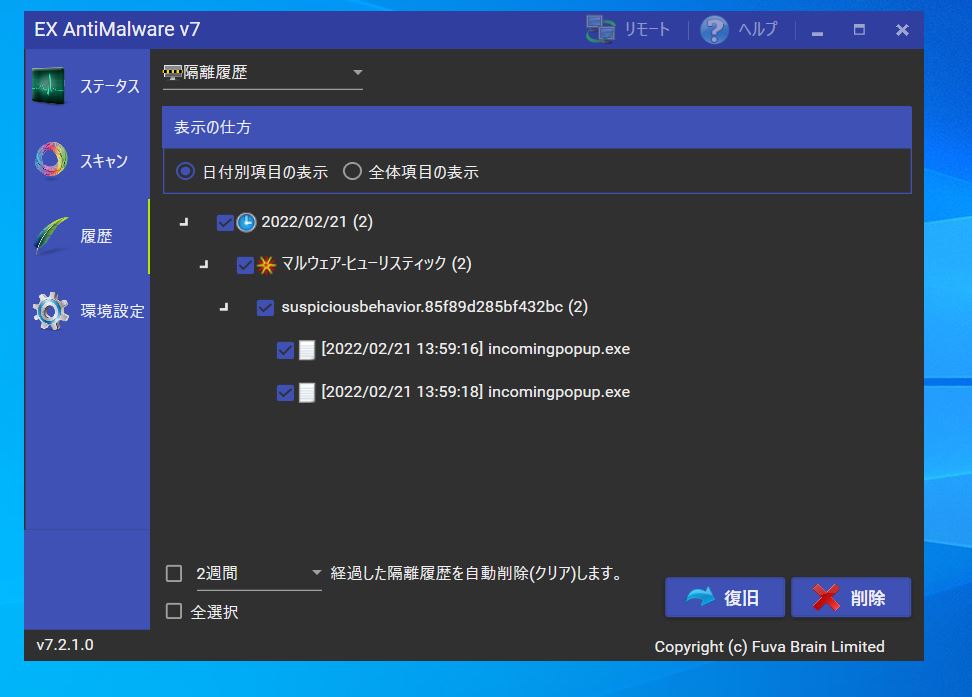The image size is (972, 697).
Task: Enable the auto-delete quarantine history checkbox
Action: point(174,573)
